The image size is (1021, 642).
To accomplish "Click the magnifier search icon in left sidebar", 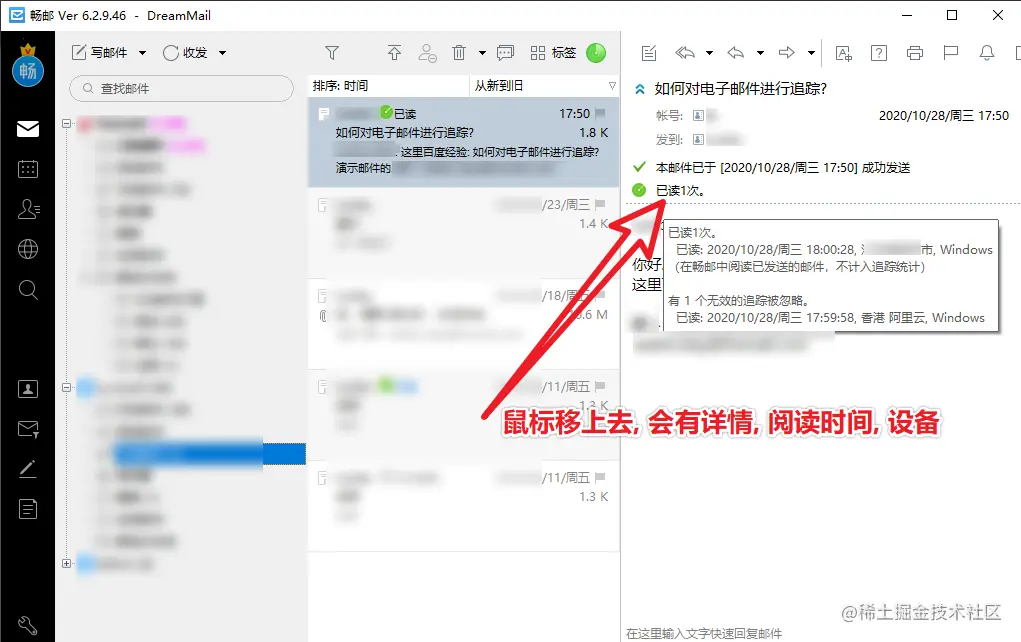I will (x=27, y=289).
